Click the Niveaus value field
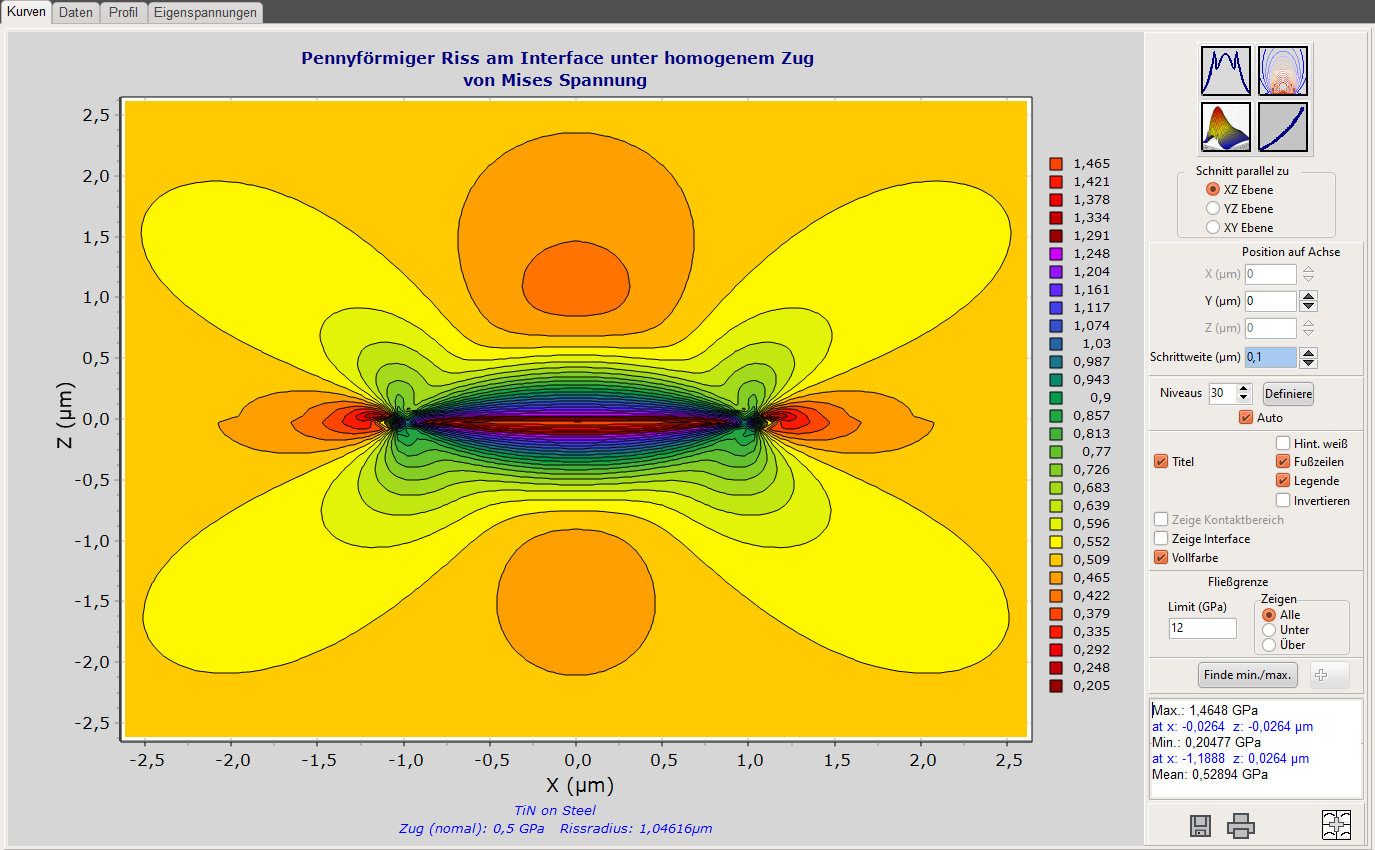 (1222, 393)
